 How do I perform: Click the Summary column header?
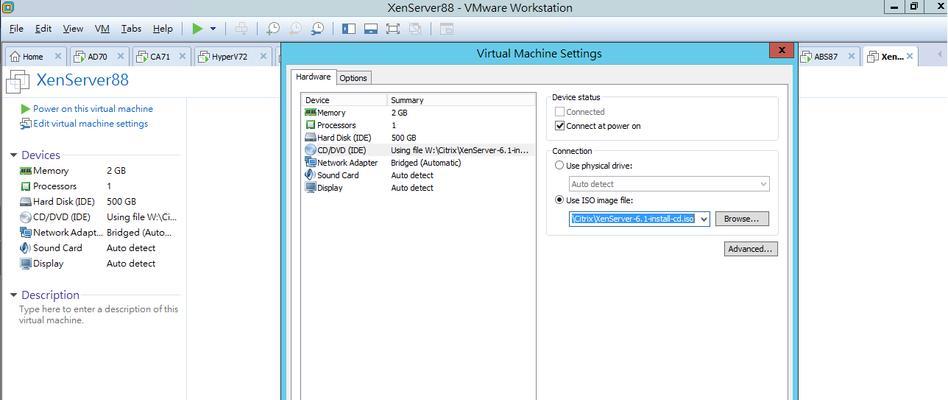click(x=461, y=100)
